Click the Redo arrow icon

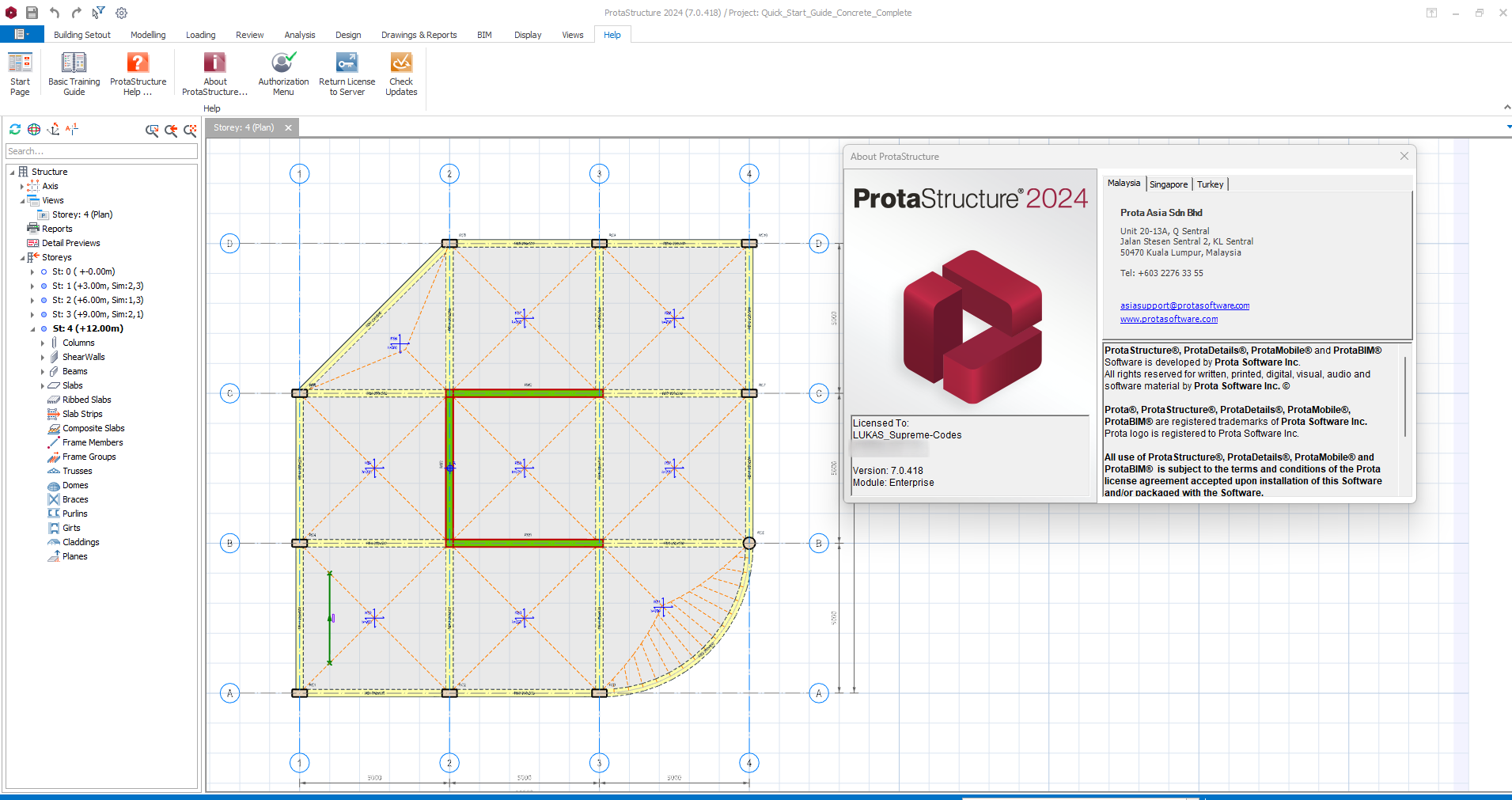[76, 13]
